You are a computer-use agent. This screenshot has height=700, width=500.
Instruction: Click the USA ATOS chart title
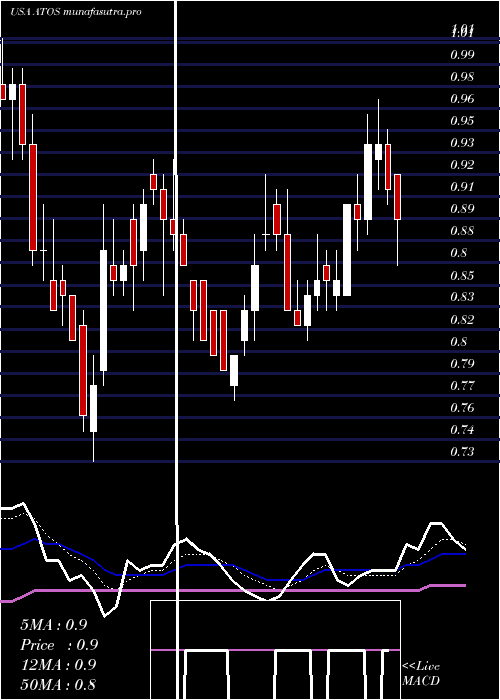pyautogui.click(x=76, y=12)
